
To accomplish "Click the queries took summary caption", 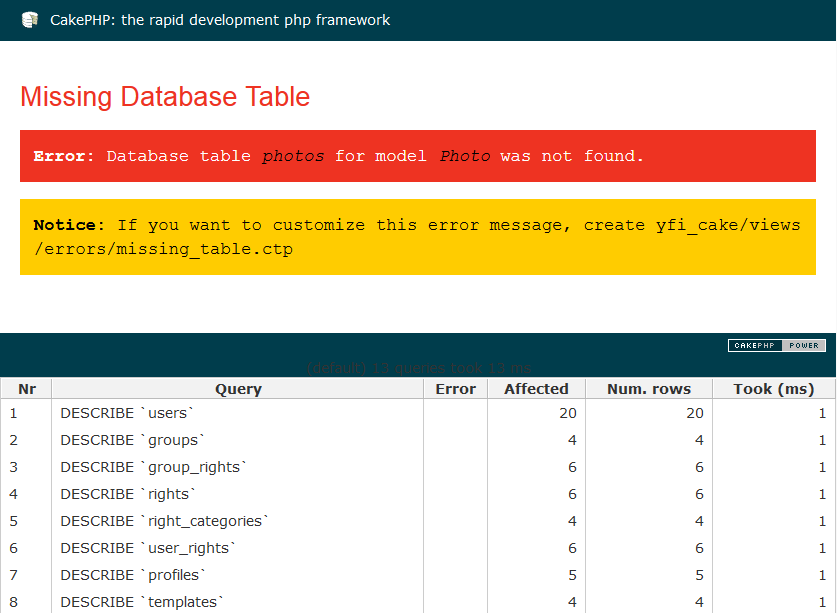I will (x=419, y=368).
